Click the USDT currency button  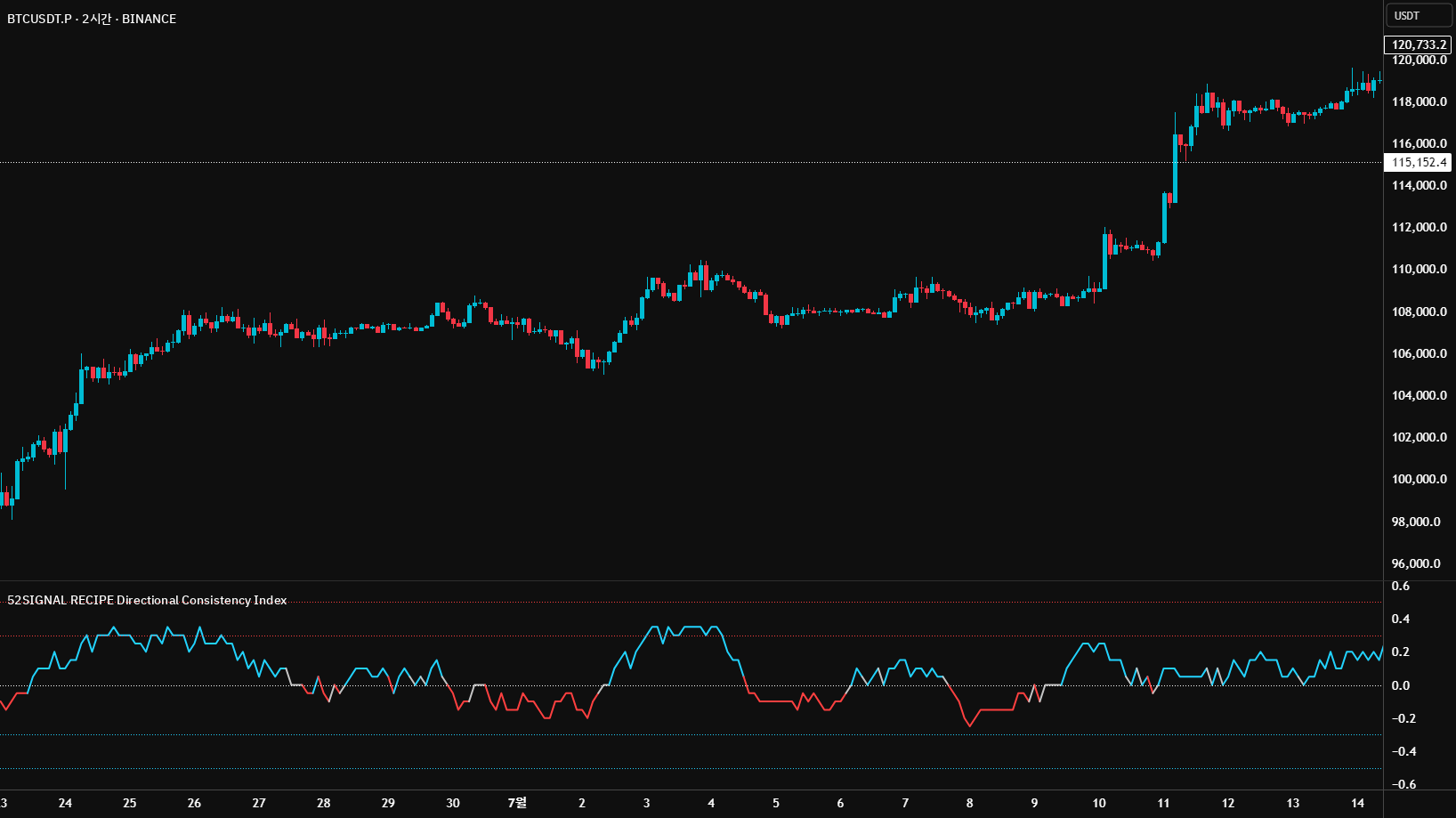click(x=1418, y=14)
